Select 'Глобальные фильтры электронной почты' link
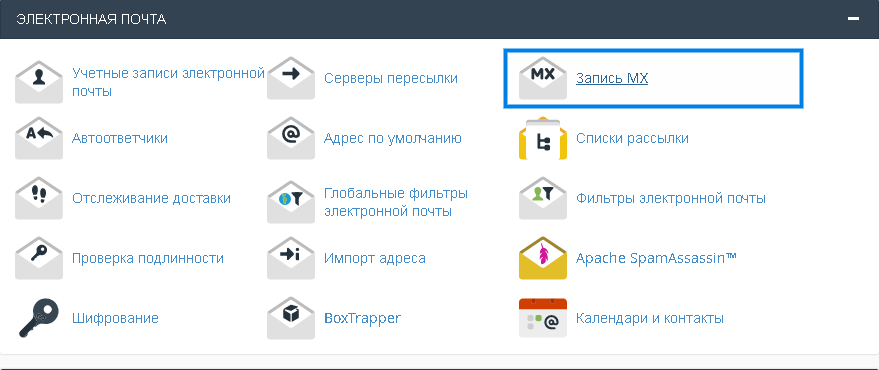 pyautogui.click(x=396, y=202)
